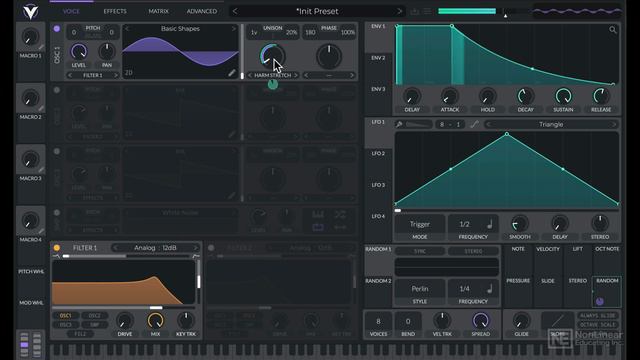640x360 pixels.
Task: Adjust the master volume bar
Action: point(484,11)
